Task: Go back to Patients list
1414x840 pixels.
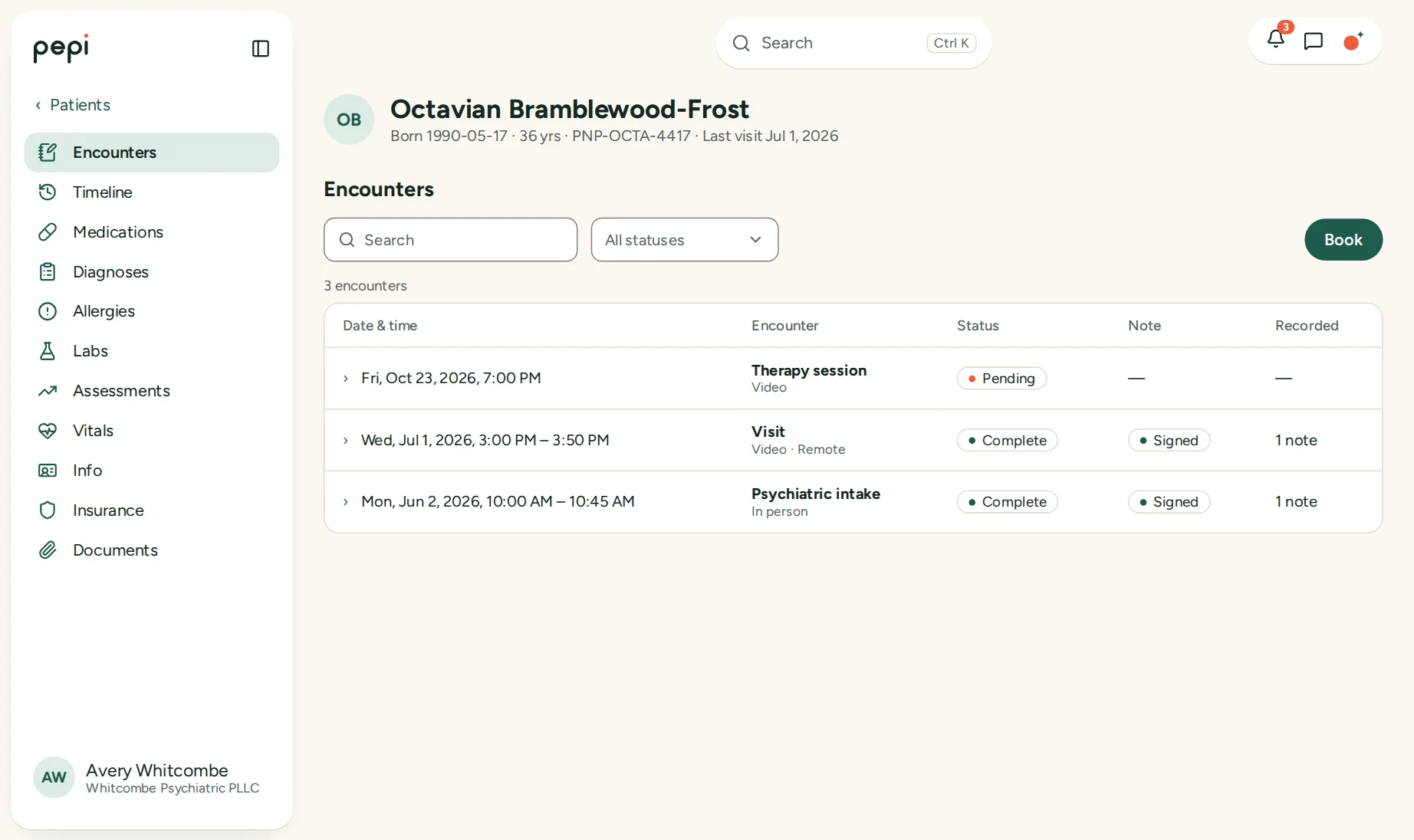Action: pos(73,105)
